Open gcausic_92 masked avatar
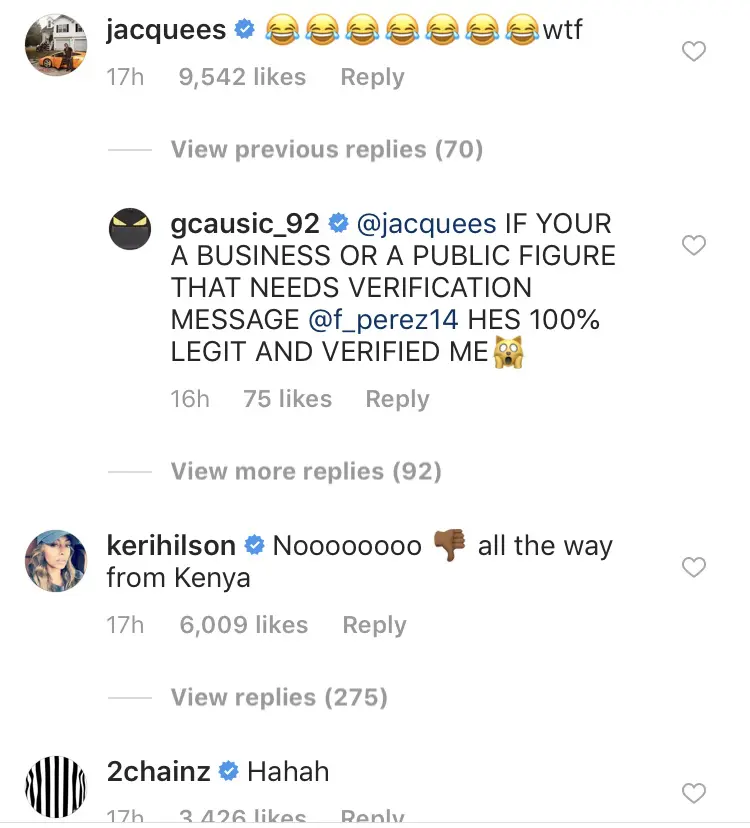 [x=139, y=239]
